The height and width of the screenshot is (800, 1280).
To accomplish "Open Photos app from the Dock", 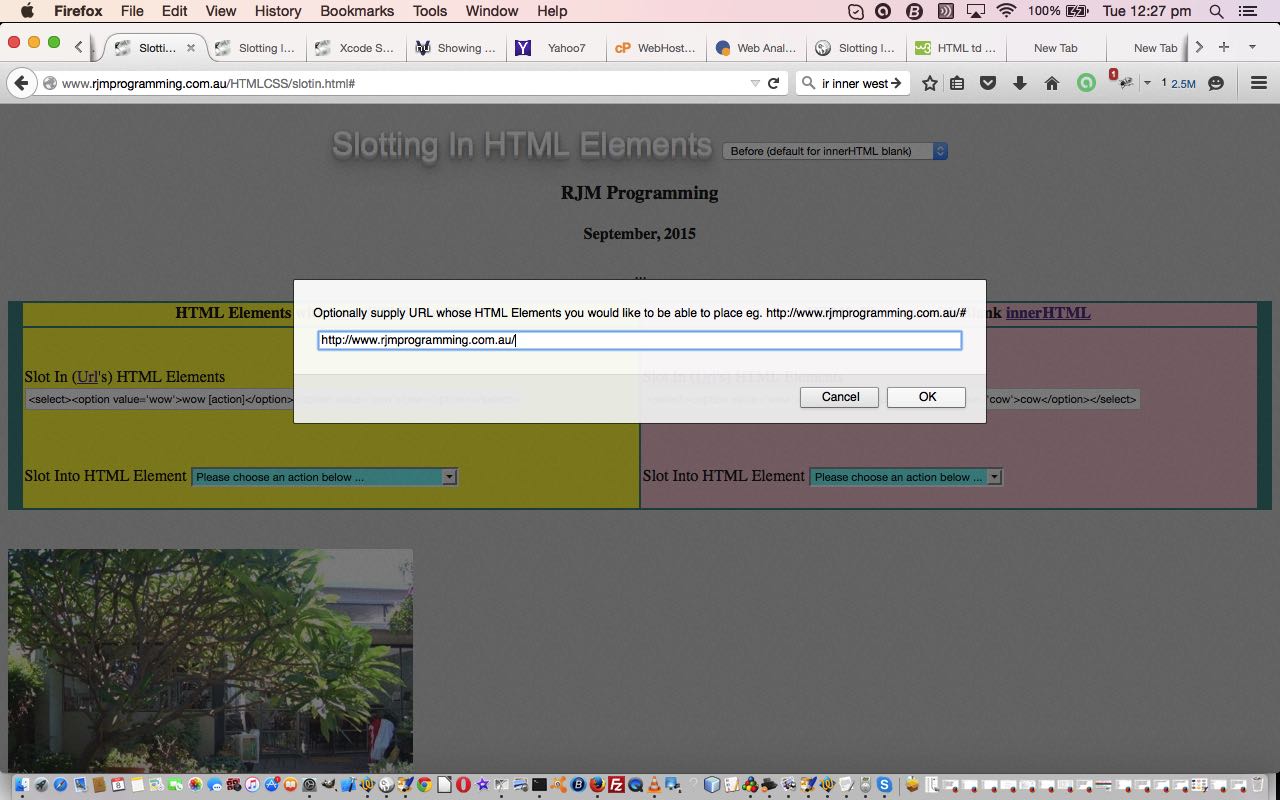I will (195, 785).
